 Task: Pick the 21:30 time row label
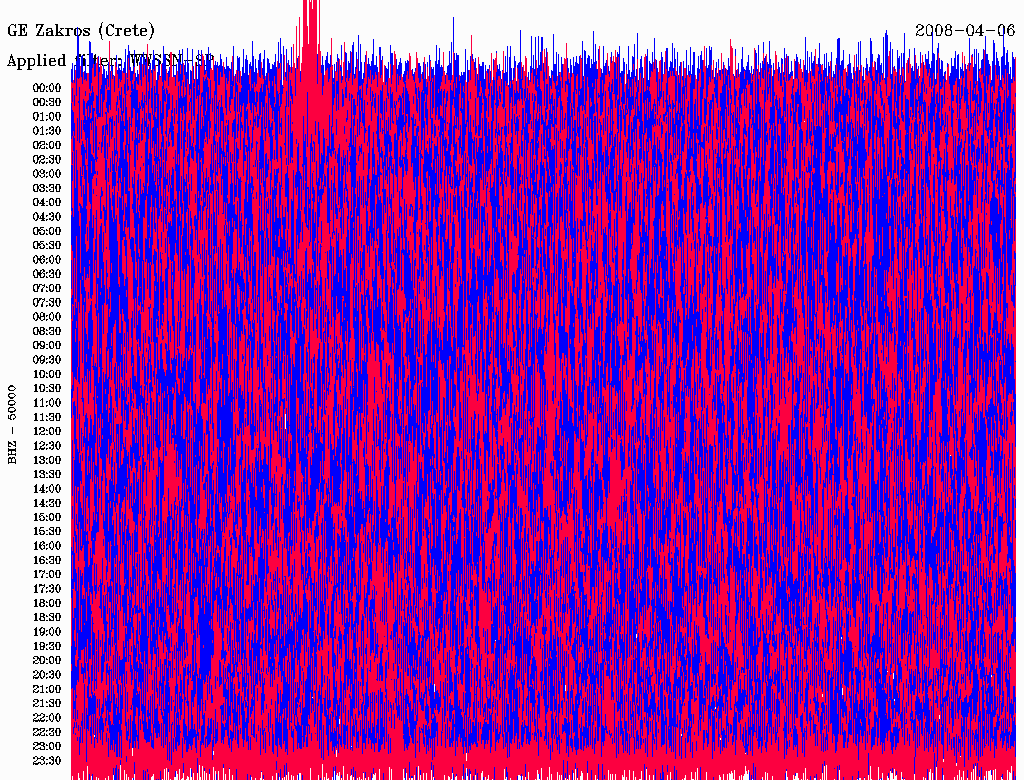coord(47,704)
